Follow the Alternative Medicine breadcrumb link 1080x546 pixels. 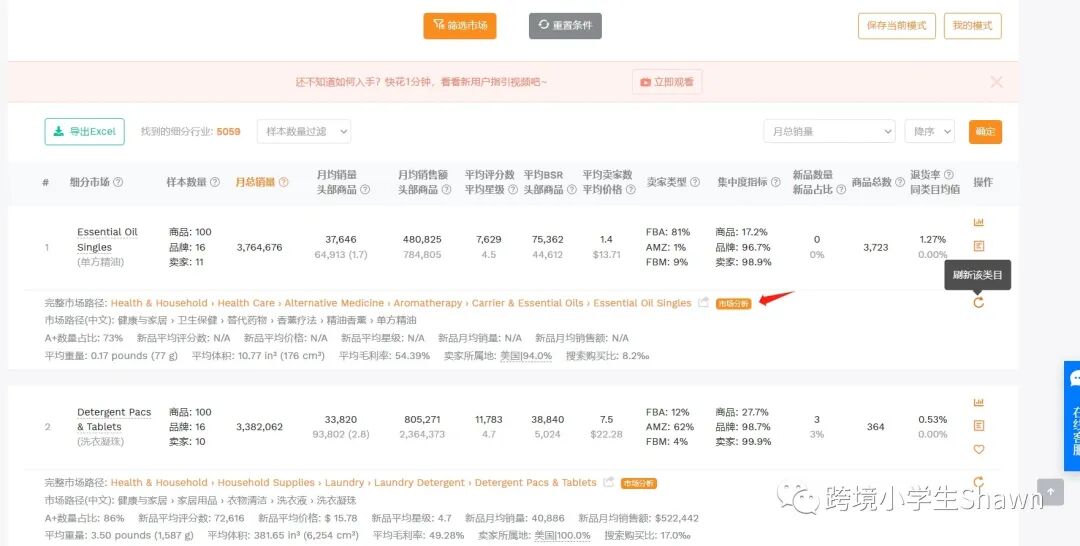334,303
